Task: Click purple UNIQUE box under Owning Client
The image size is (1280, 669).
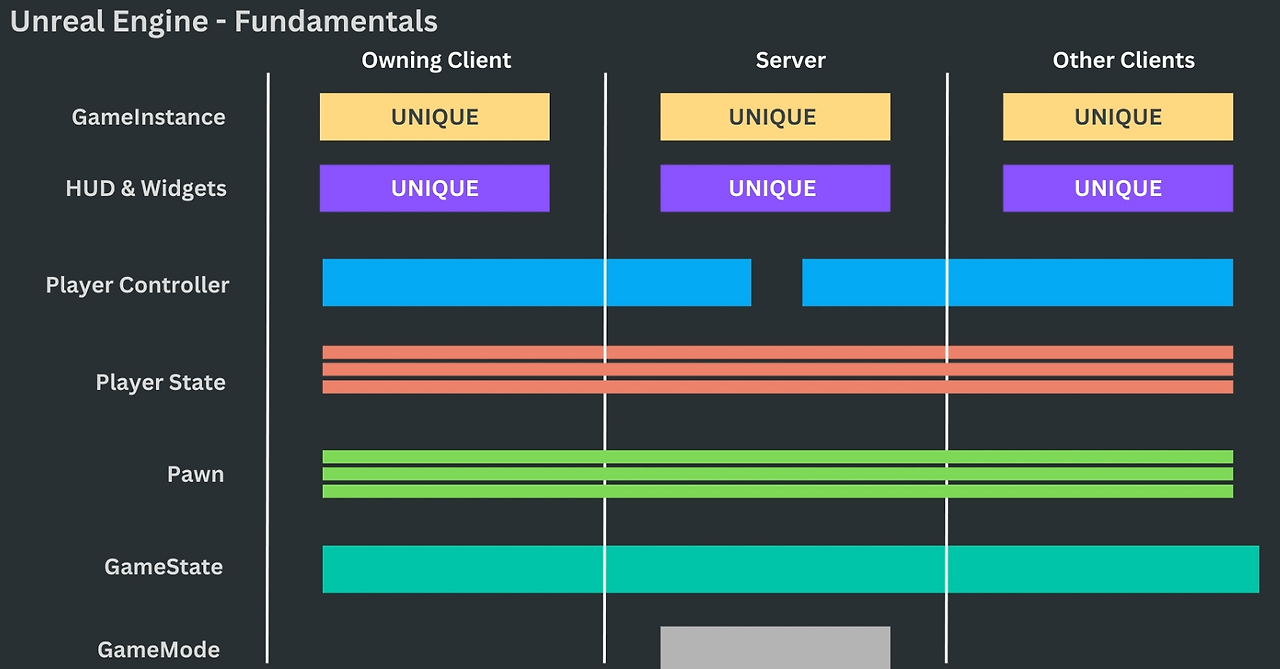Action: coord(435,188)
